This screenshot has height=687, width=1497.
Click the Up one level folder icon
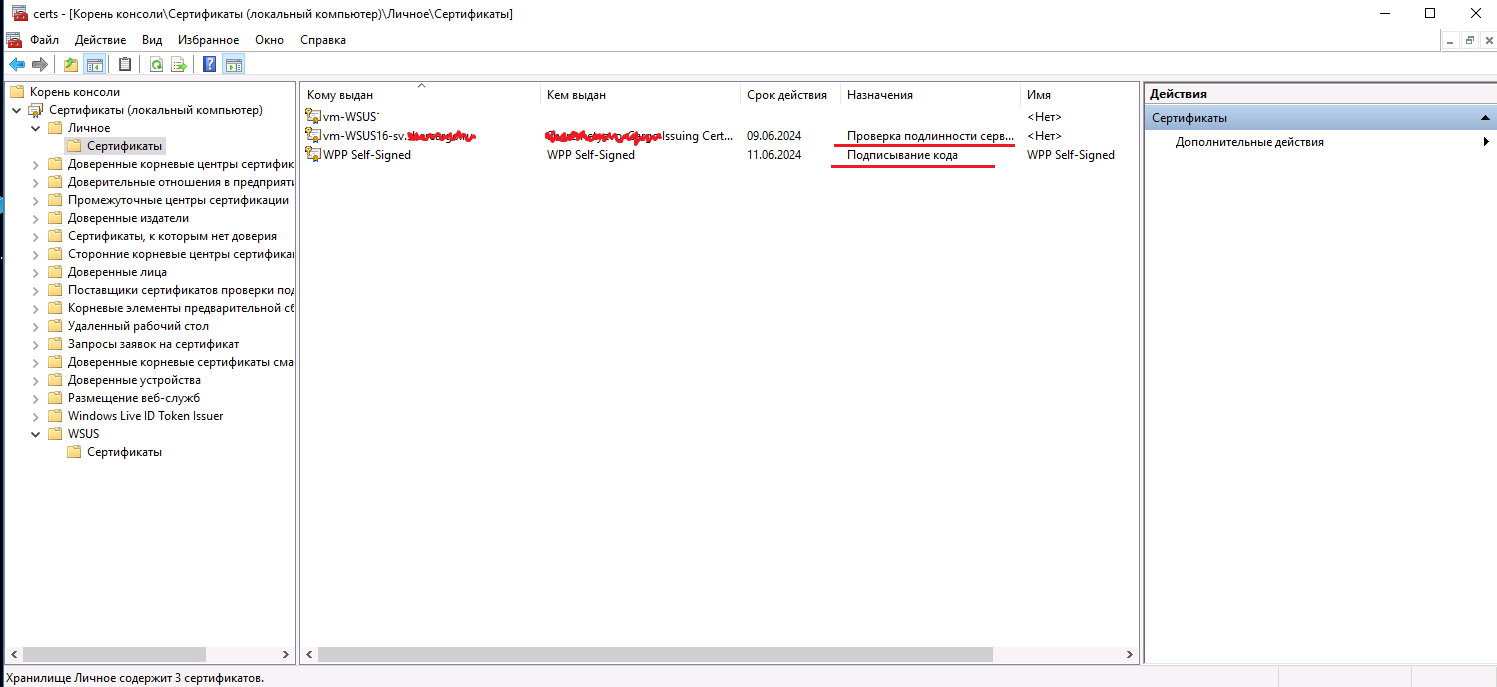pos(70,63)
